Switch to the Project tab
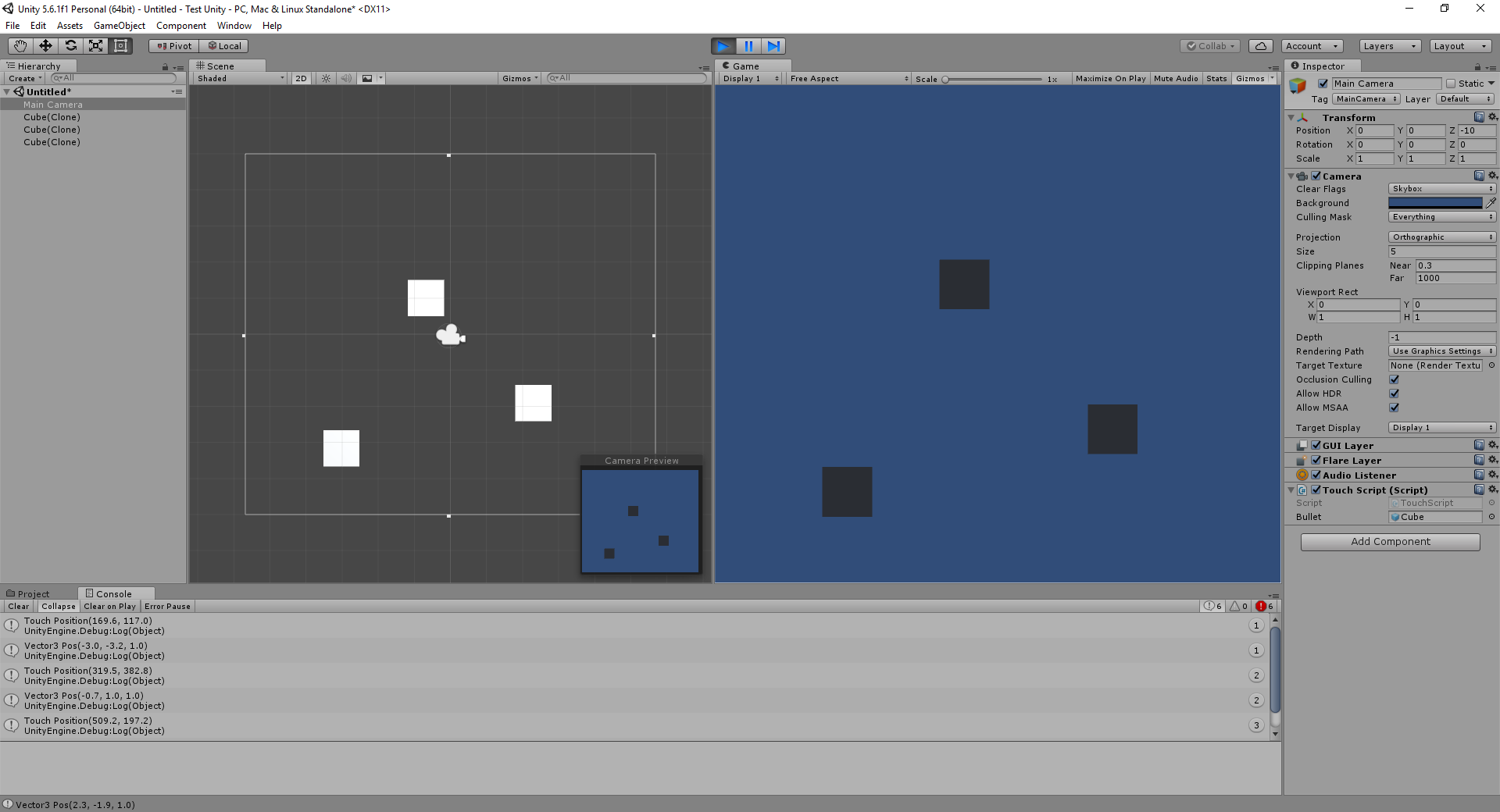1500x812 pixels. pyautogui.click(x=33, y=594)
